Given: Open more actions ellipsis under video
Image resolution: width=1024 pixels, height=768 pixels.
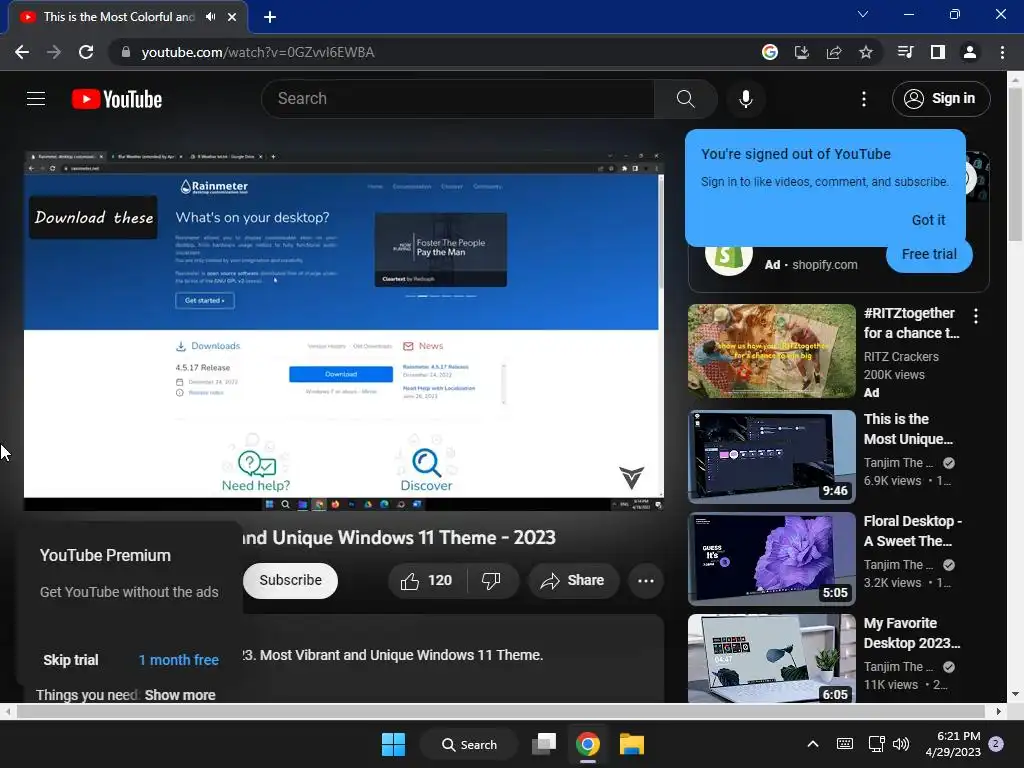Looking at the screenshot, I should tap(645, 581).
